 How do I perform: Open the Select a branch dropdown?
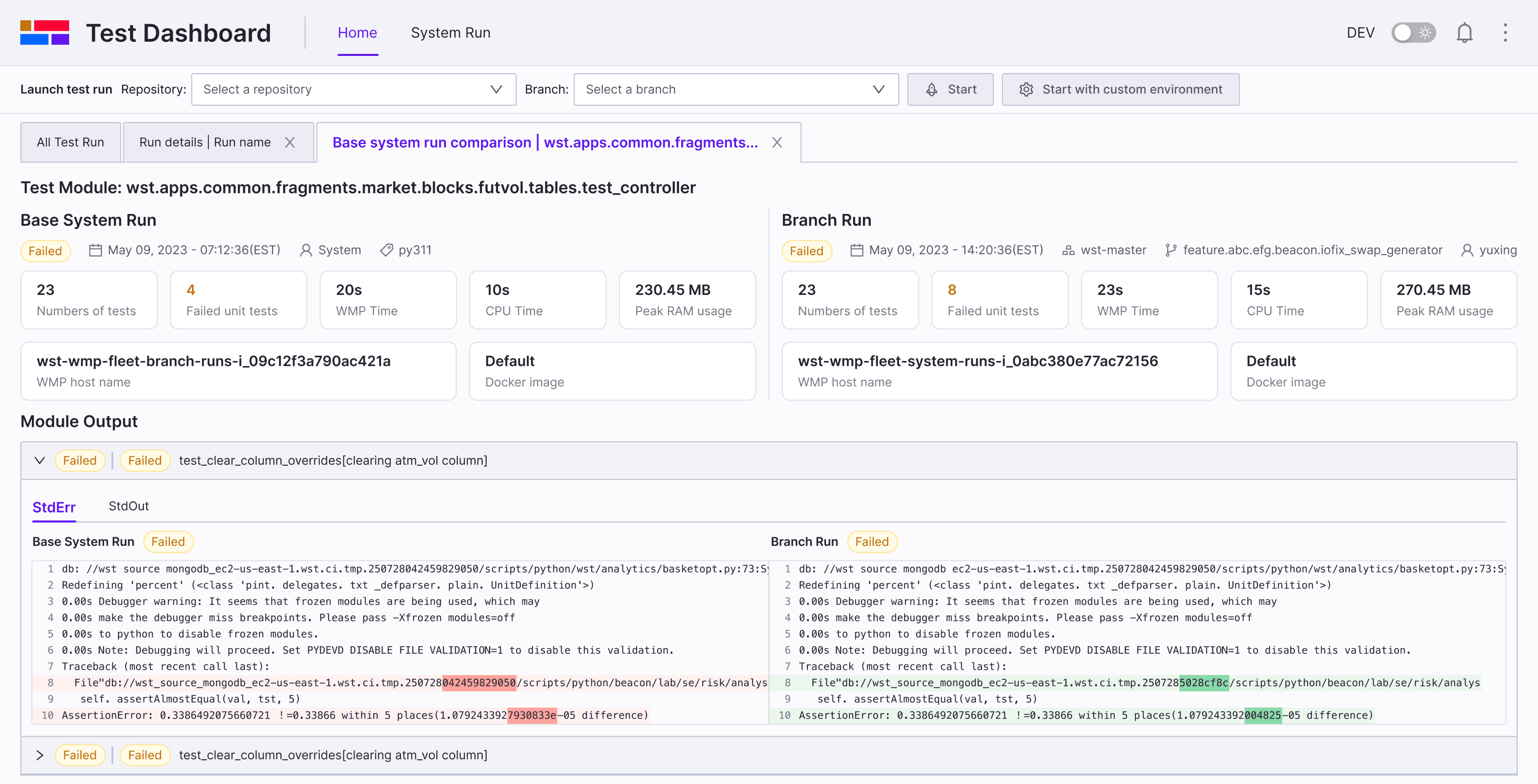click(x=736, y=89)
